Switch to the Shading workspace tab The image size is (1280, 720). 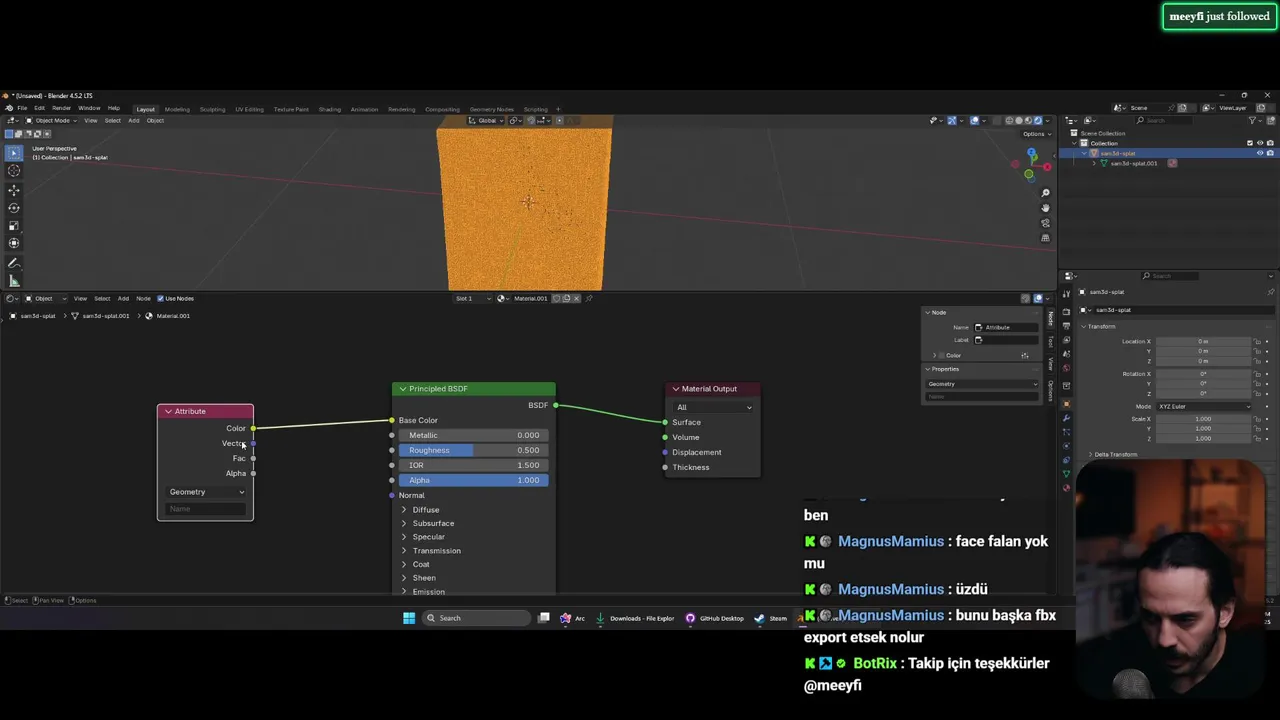point(330,109)
